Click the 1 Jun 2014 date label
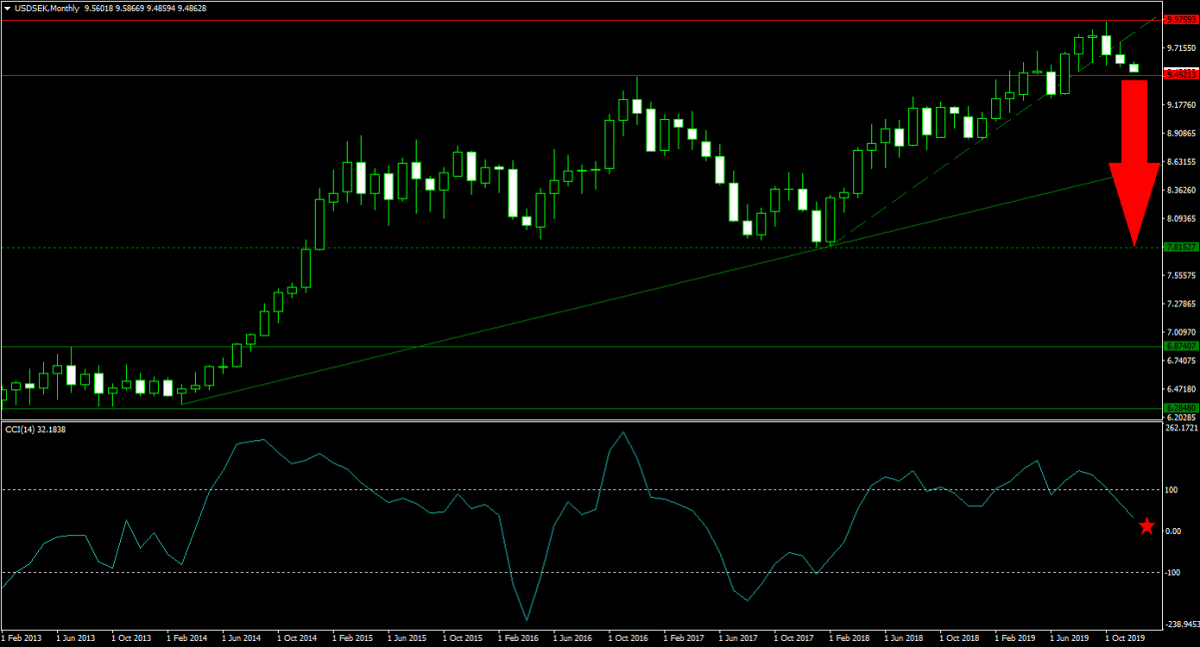1200x647 pixels. [x=241, y=636]
